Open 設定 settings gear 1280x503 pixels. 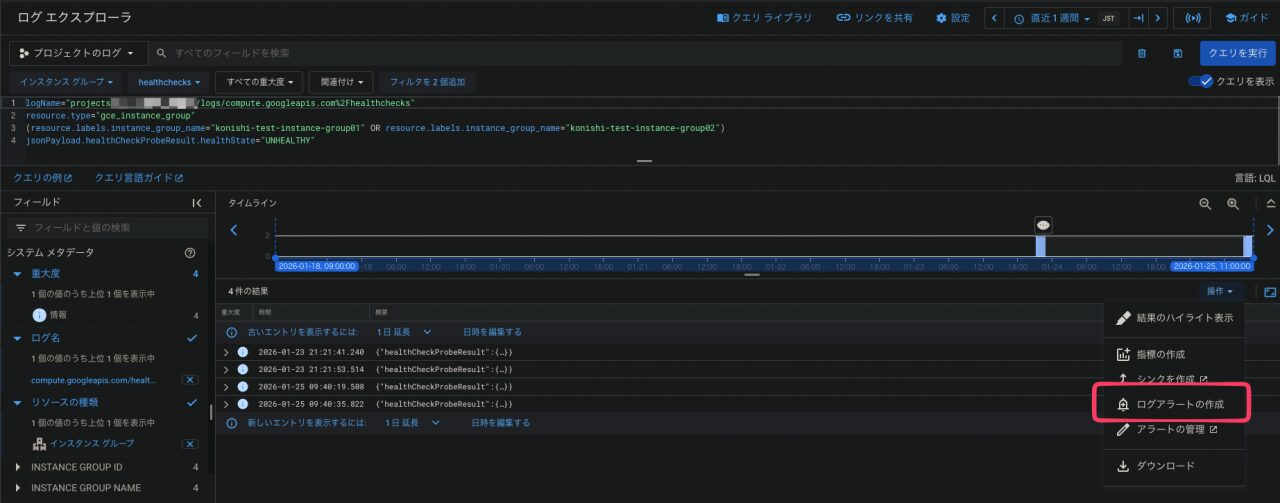(x=952, y=18)
